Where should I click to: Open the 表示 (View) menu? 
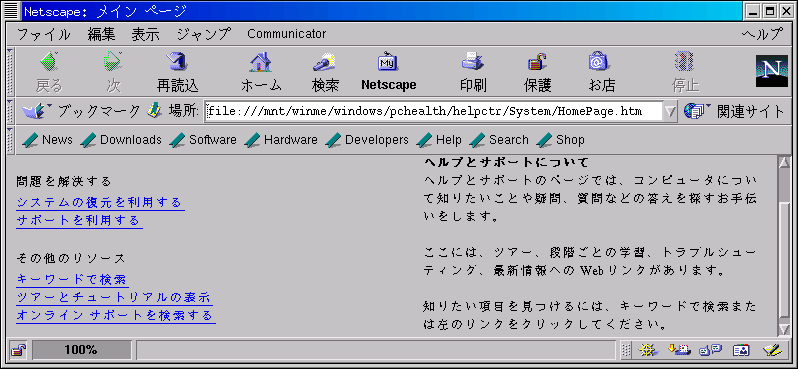(146, 35)
